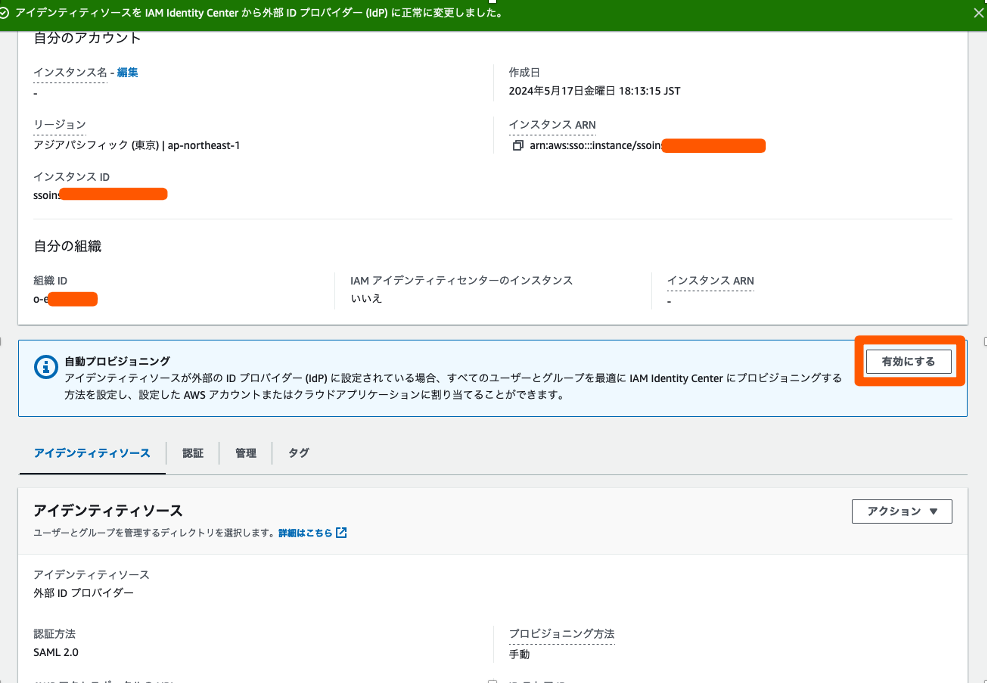Select the SAML 2.0 authentication value
Viewport: 987px width, 683px height.
(x=56, y=652)
